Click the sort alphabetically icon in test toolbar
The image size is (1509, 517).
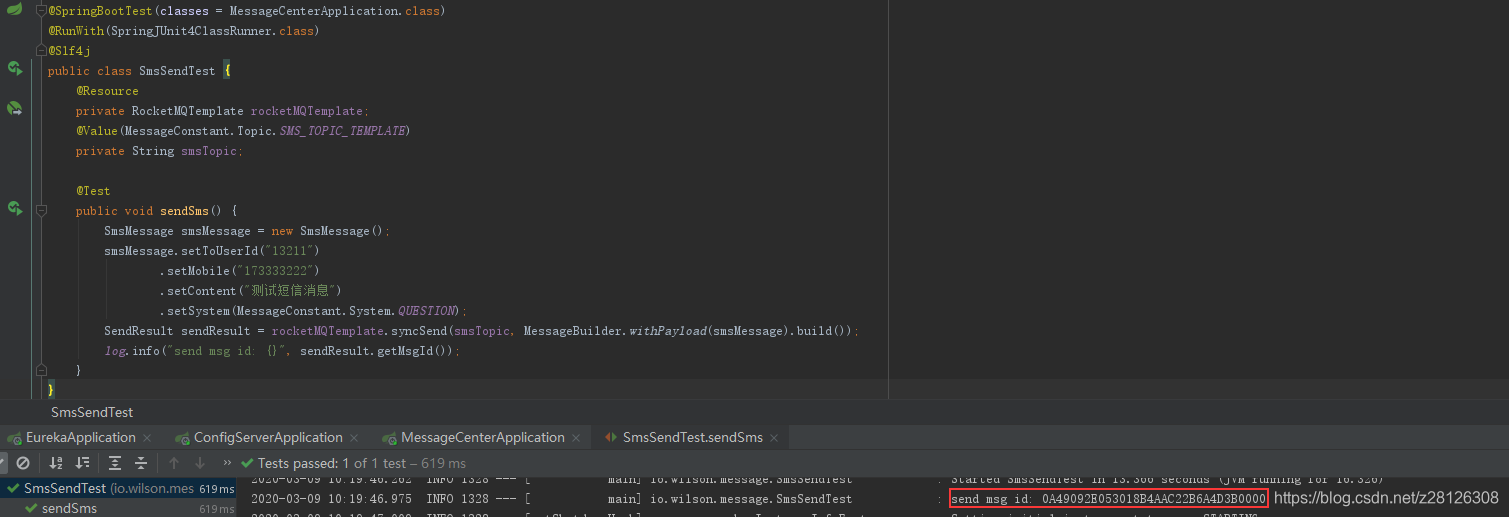pyautogui.click(x=56, y=463)
